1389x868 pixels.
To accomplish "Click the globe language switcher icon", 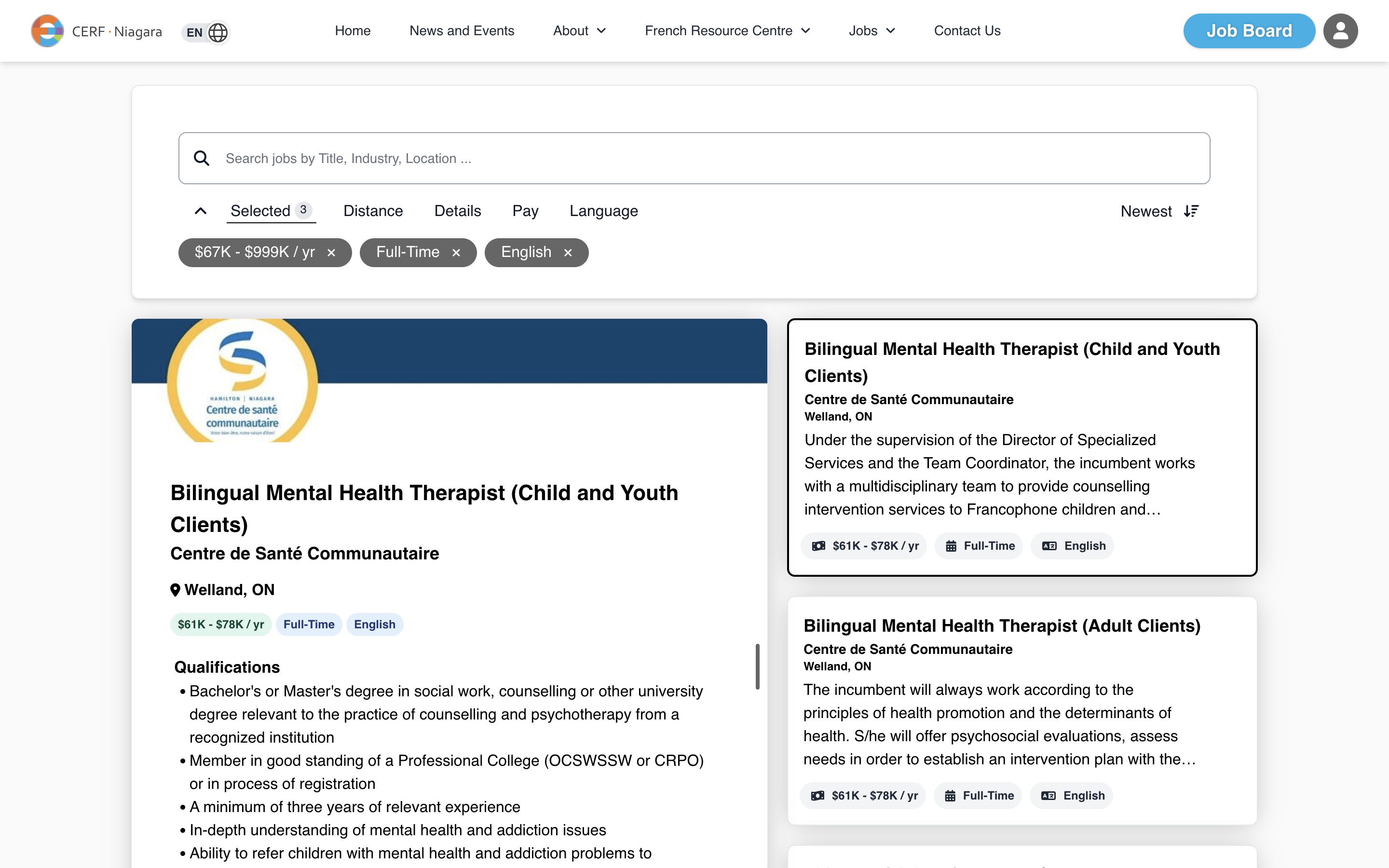I will pos(218,32).
